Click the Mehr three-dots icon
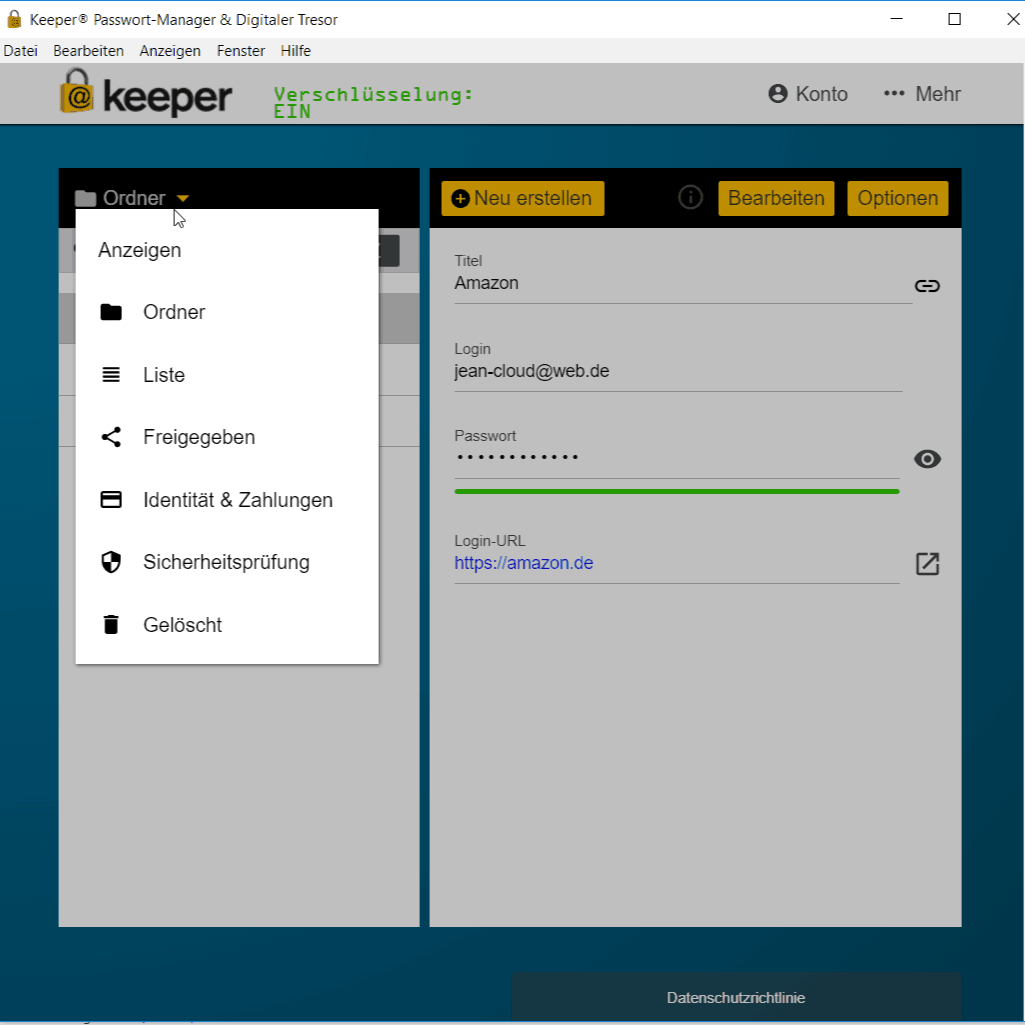1025x1025 pixels. click(894, 93)
